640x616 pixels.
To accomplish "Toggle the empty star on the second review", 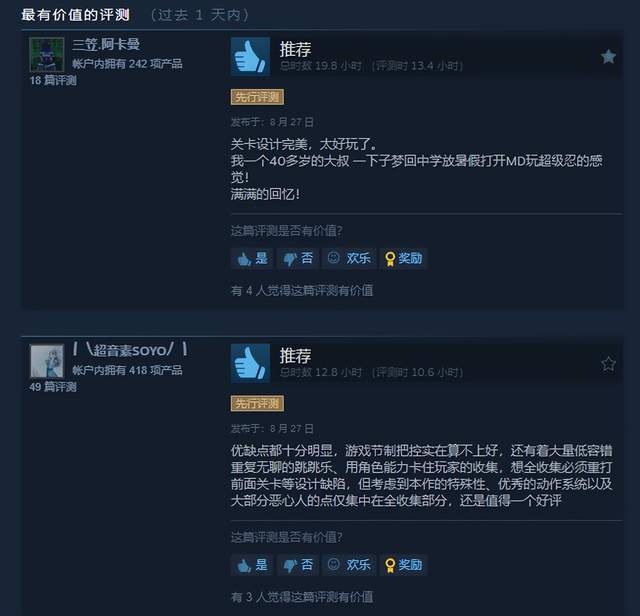I will point(608,363).
